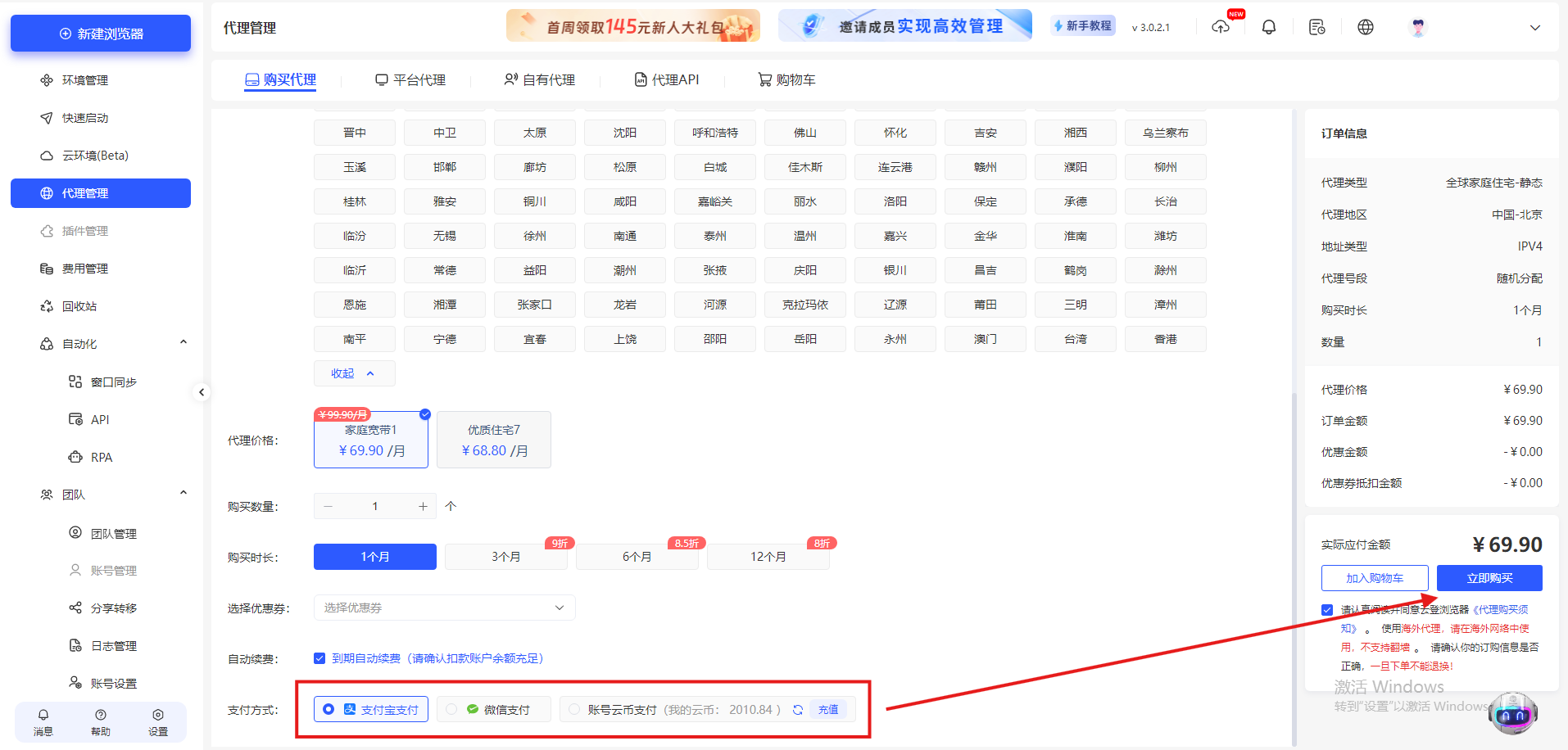Click 充值 to recharge cloud coins
Screen dimensions: 1568x750
(x=828, y=709)
